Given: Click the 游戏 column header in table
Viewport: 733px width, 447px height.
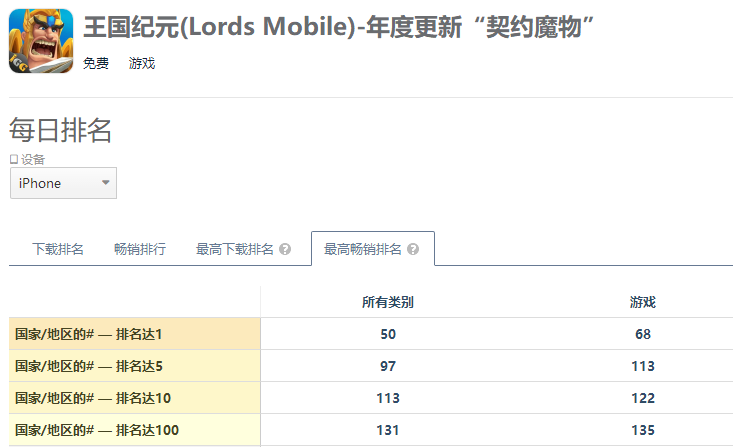Looking at the screenshot, I should [643, 302].
